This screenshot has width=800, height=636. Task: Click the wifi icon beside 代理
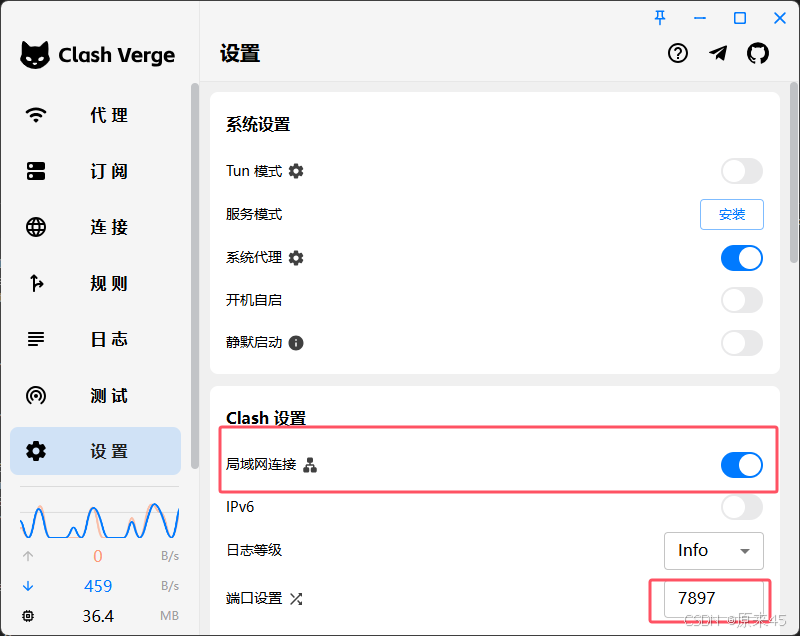click(36, 115)
